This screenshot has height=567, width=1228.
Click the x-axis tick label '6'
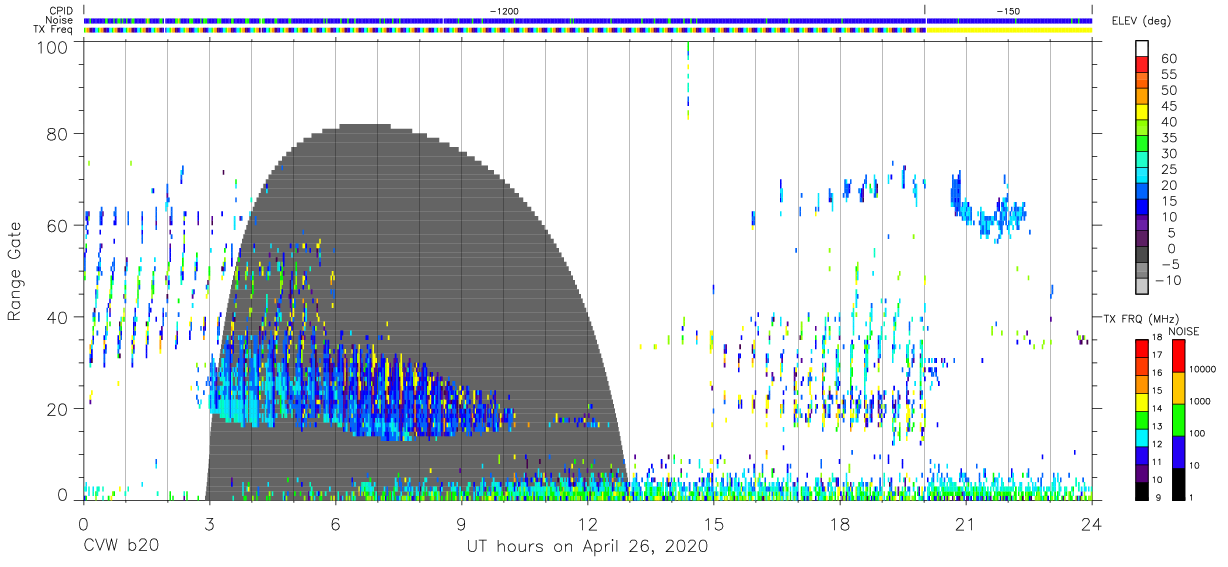point(335,524)
